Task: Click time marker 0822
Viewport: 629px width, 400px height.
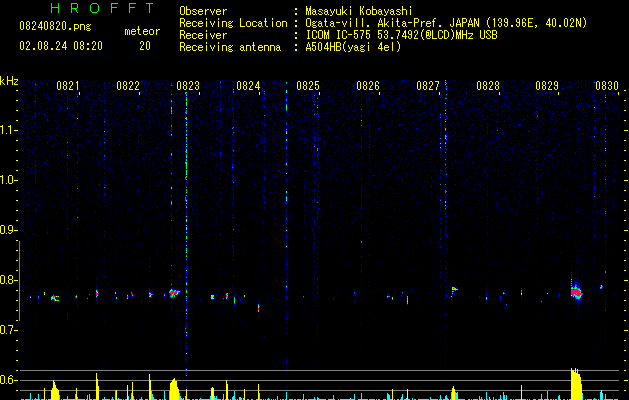Action: 128,86
